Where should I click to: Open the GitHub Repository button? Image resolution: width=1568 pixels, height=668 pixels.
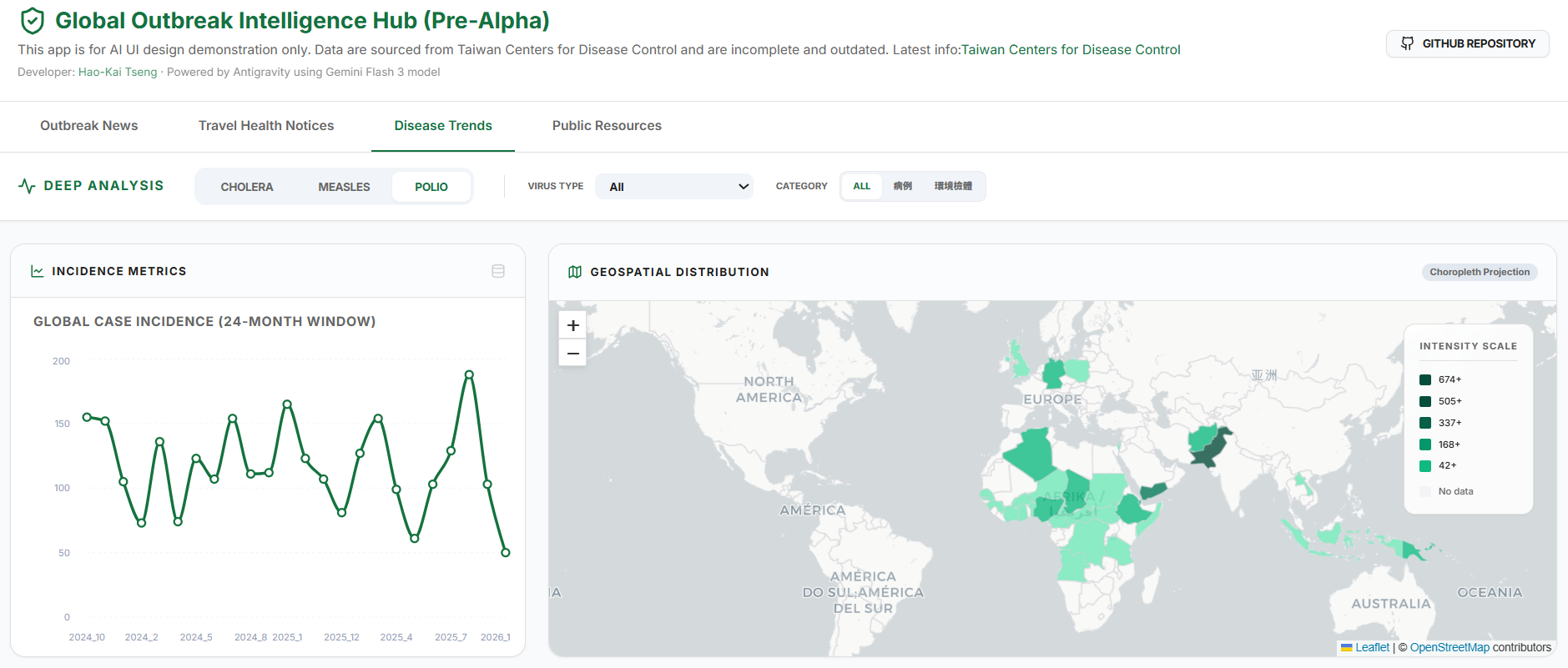[x=1467, y=43]
